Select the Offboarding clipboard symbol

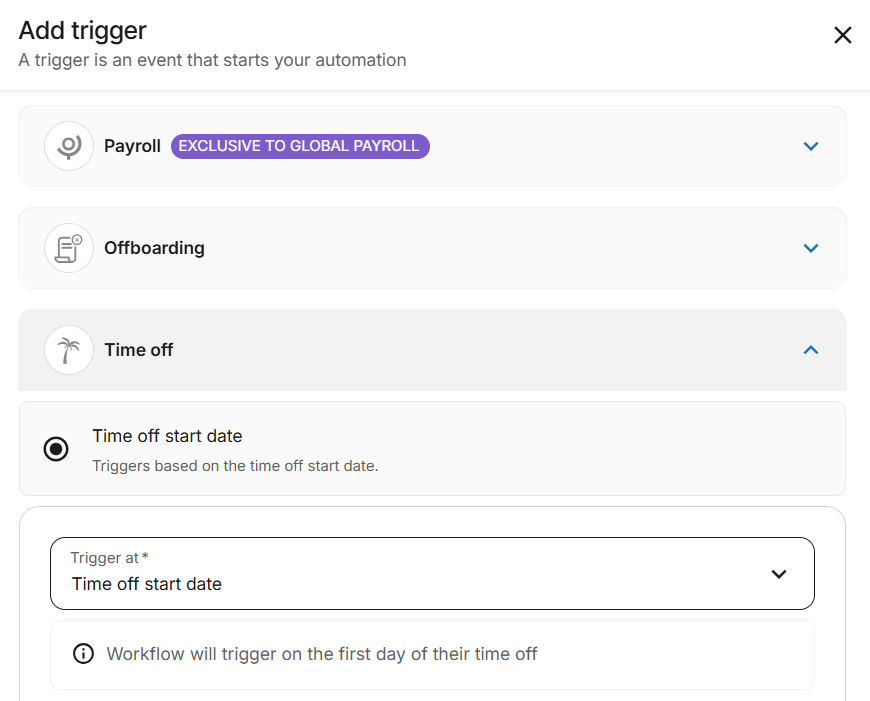(x=68, y=247)
